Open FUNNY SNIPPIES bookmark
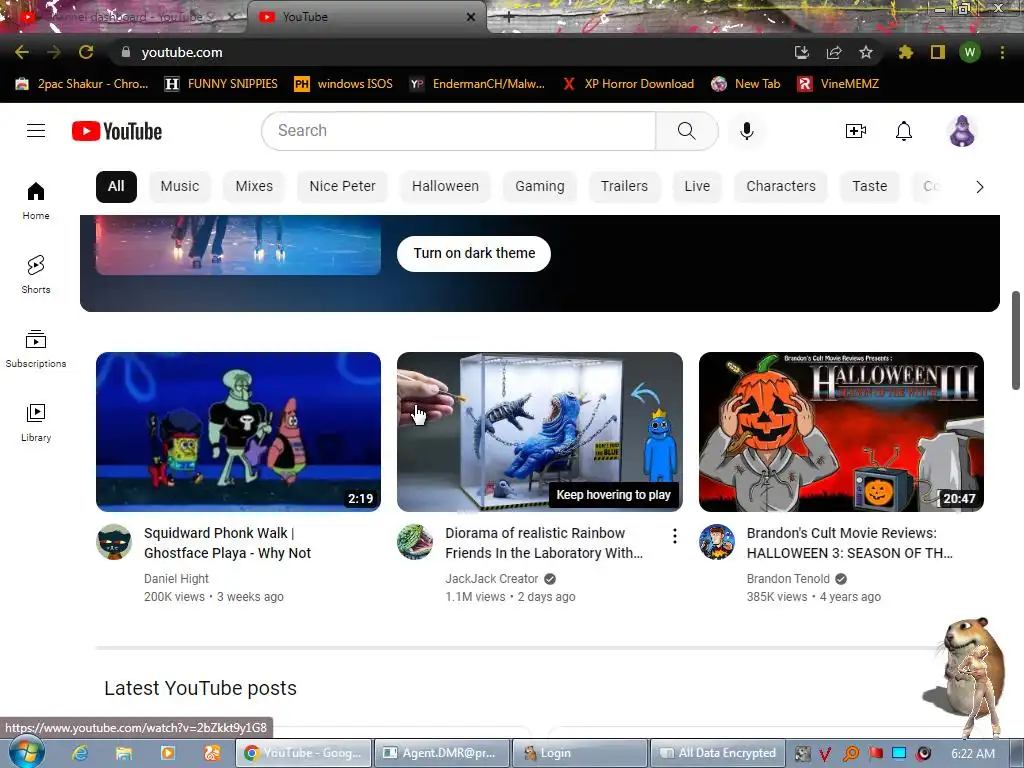The height and width of the screenshot is (768, 1024). [x=221, y=84]
